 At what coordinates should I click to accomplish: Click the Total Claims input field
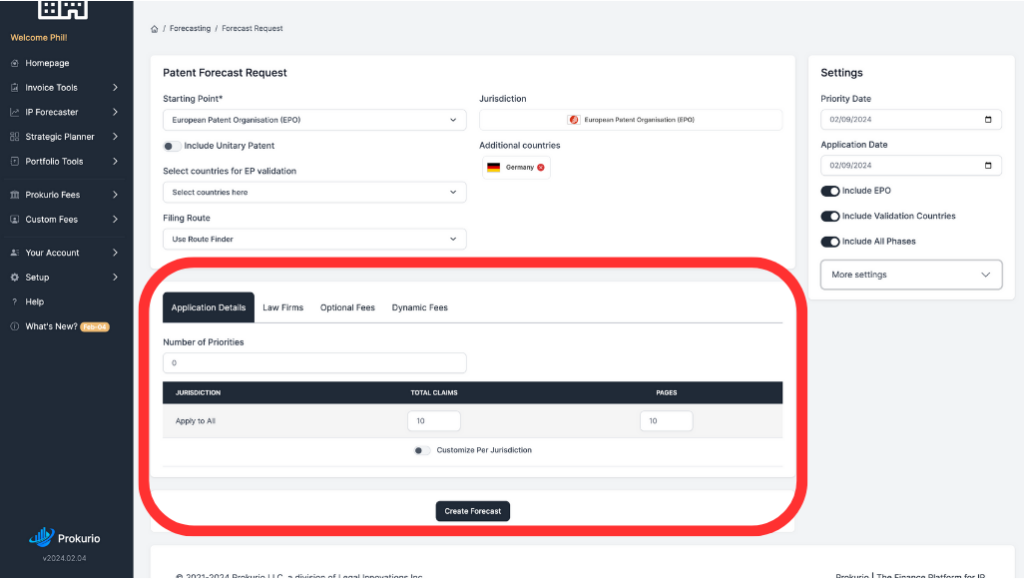pyautogui.click(x=434, y=421)
